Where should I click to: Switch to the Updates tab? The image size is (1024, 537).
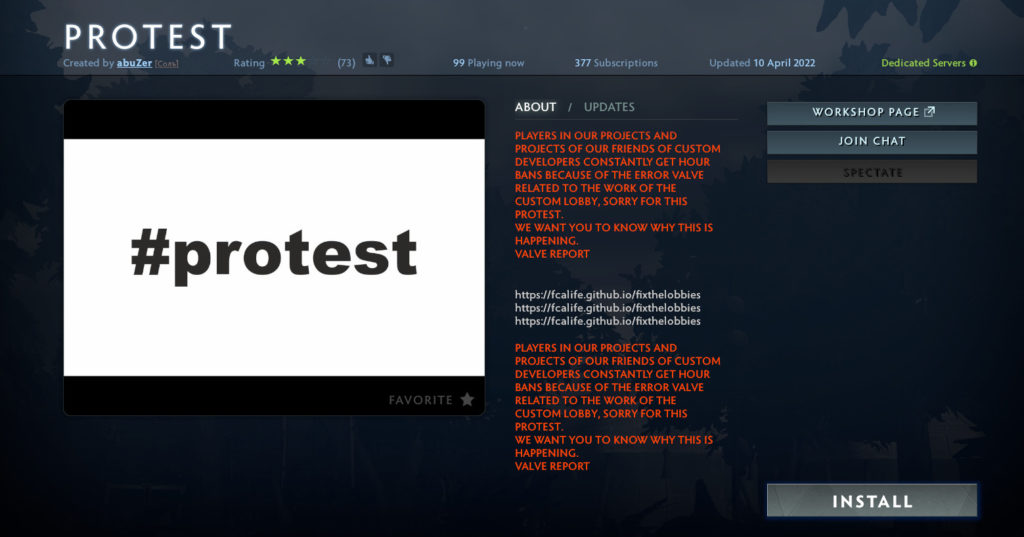click(609, 107)
